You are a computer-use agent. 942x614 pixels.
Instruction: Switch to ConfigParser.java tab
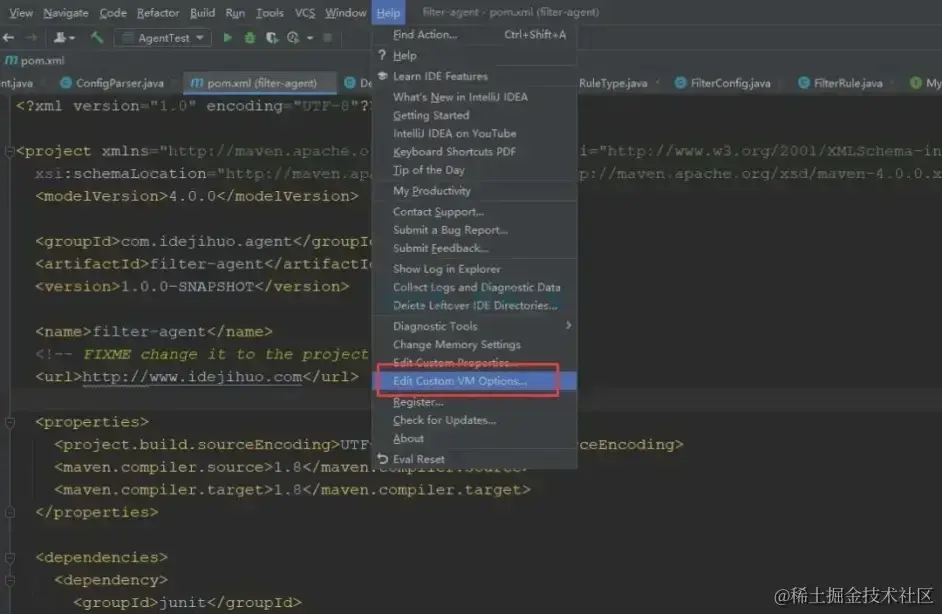(112, 83)
